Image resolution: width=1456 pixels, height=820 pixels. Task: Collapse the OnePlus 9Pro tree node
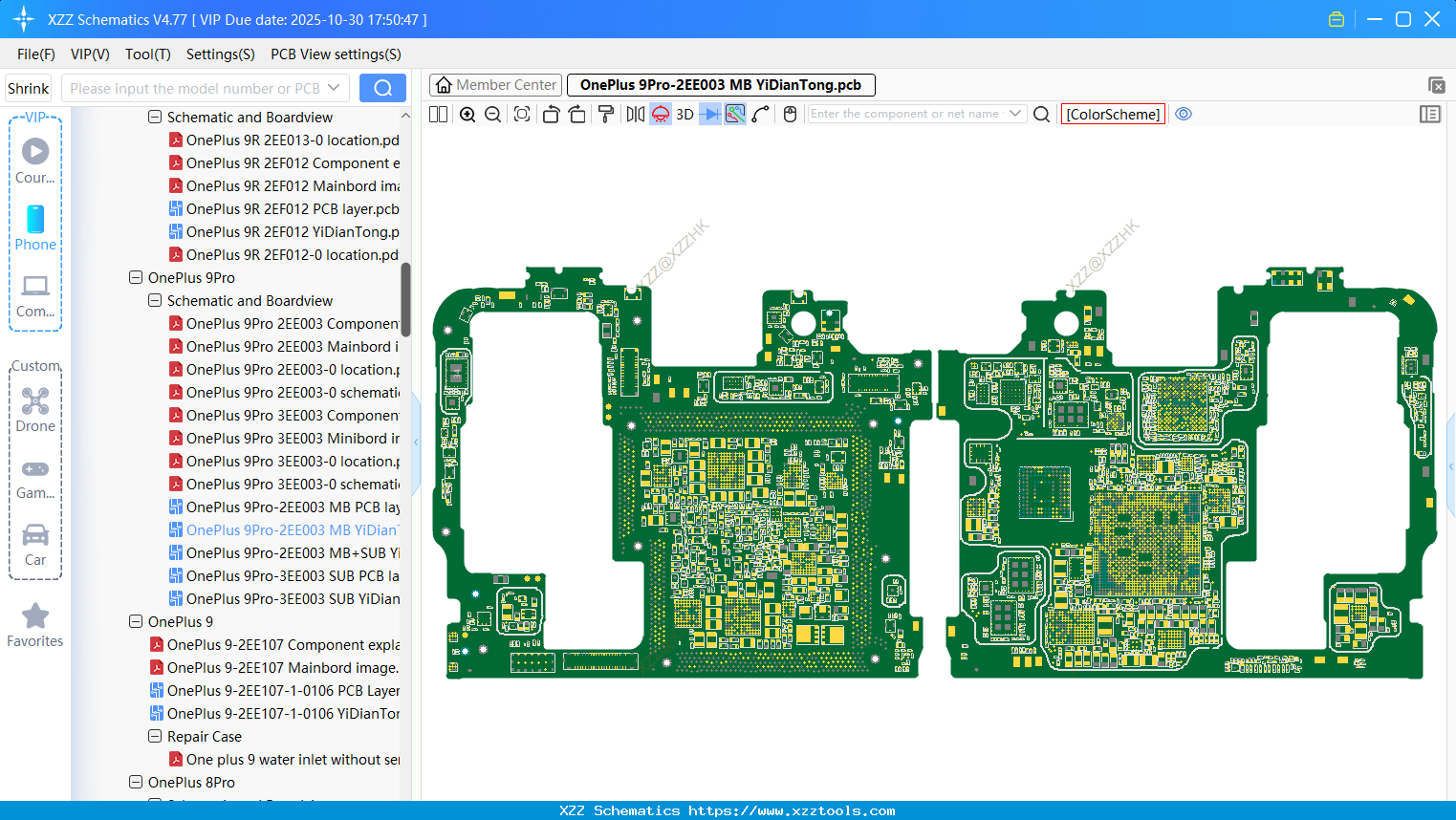tap(136, 278)
